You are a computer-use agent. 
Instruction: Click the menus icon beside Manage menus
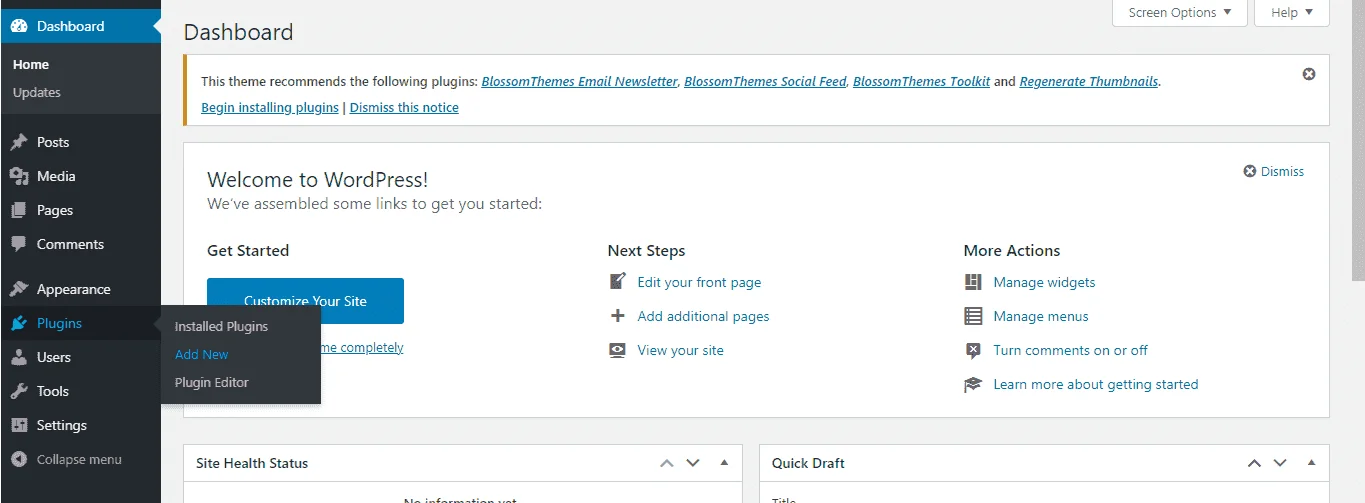973,316
